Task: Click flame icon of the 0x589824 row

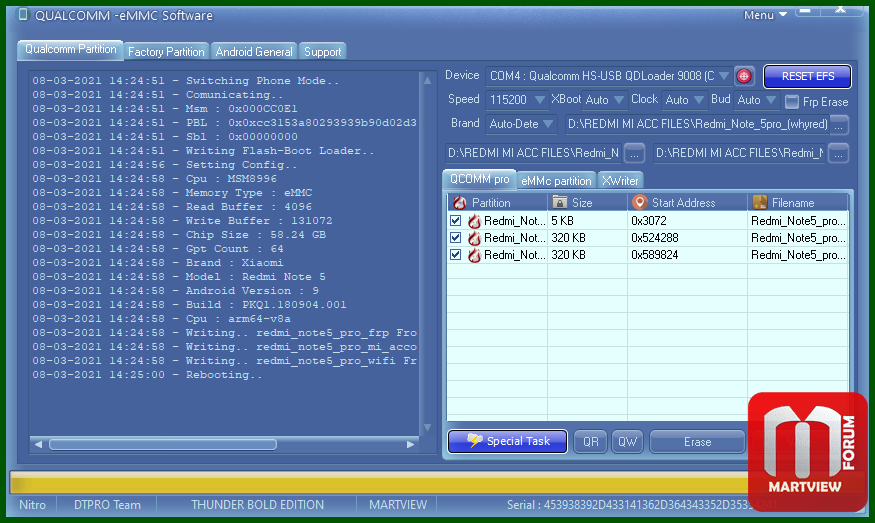Action: click(x=474, y=255)
